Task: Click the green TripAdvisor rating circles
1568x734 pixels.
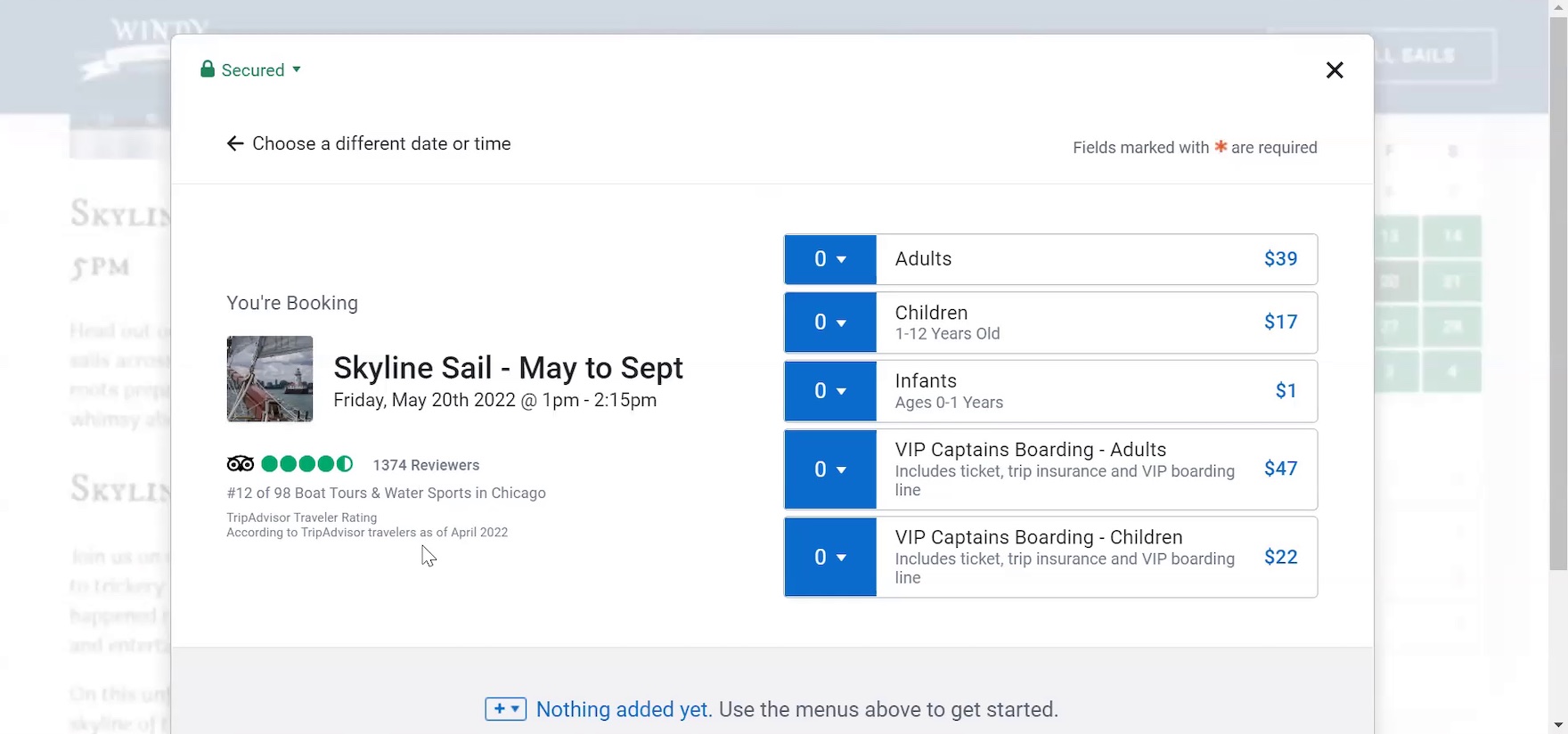Action: click(x=307, y=464)
